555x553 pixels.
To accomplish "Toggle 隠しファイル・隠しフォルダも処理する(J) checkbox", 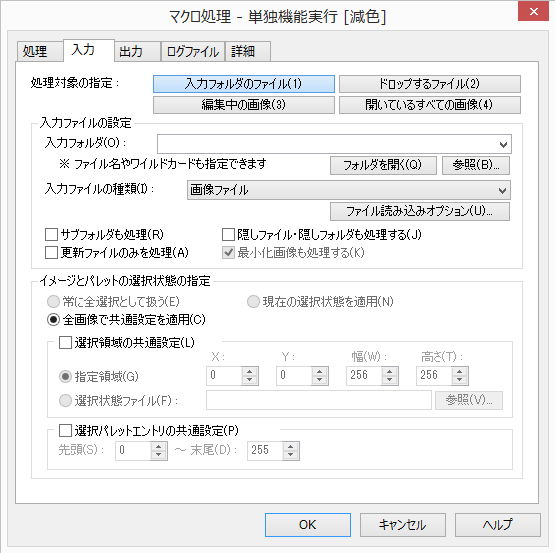I will pyautogui.click(x=228, y=234).
